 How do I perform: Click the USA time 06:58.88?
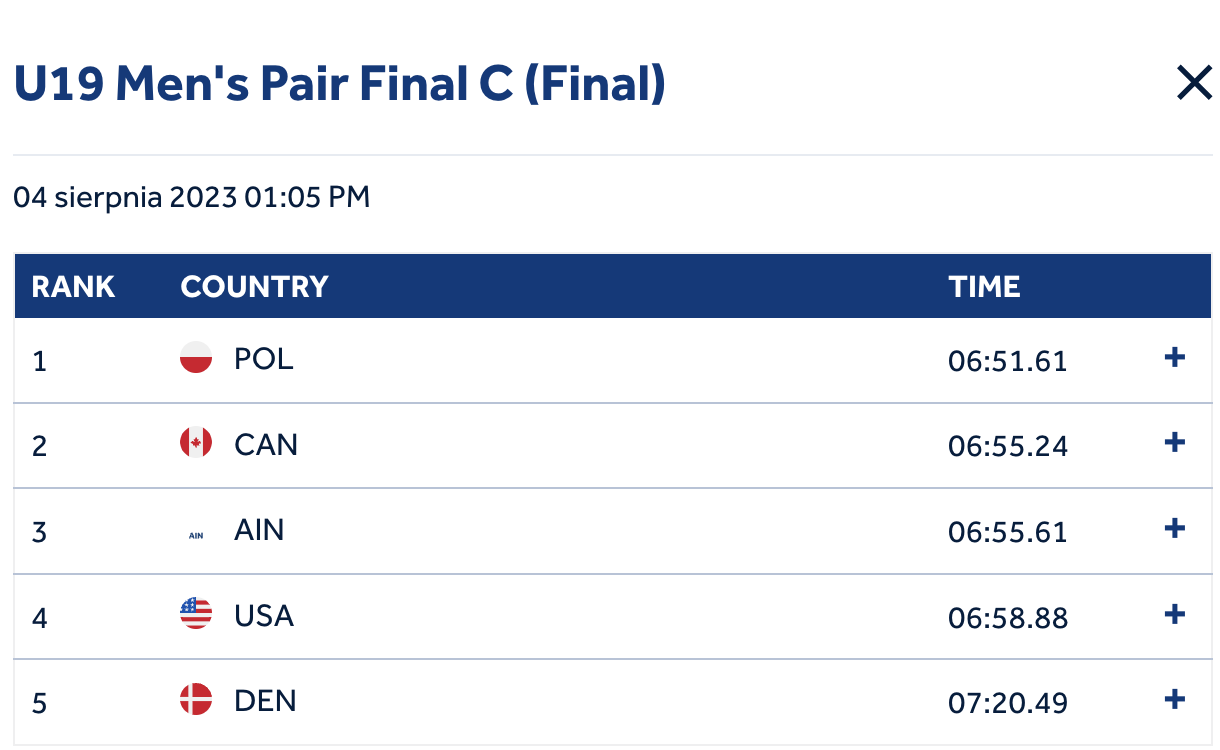click(1008, 618)
